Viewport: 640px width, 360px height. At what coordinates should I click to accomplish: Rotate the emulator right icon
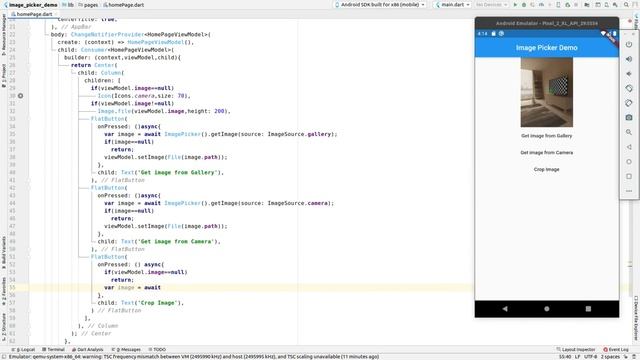pos(629,103)
